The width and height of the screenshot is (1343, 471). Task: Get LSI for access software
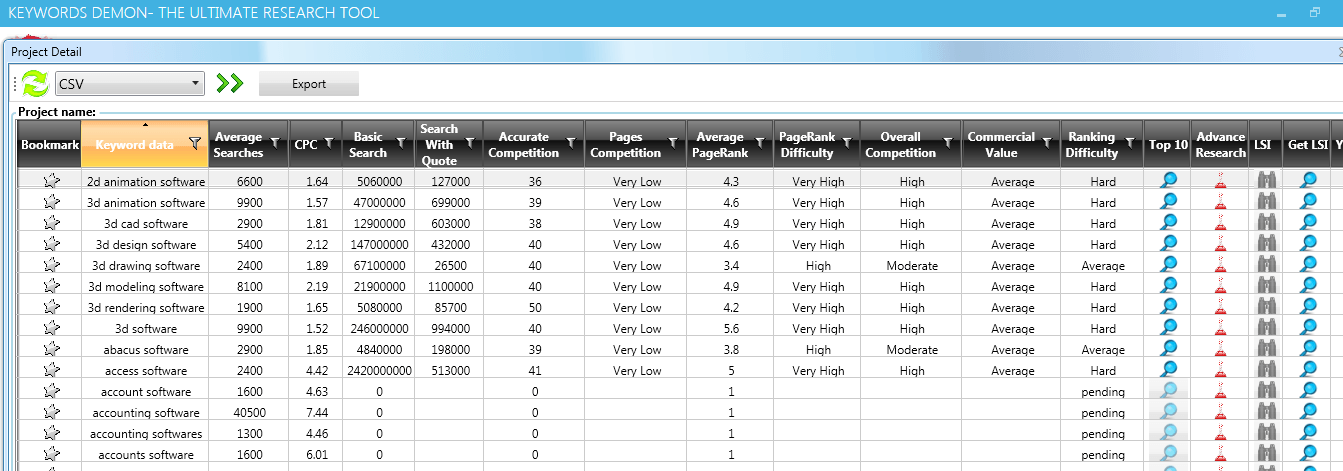coord(1308,370)
